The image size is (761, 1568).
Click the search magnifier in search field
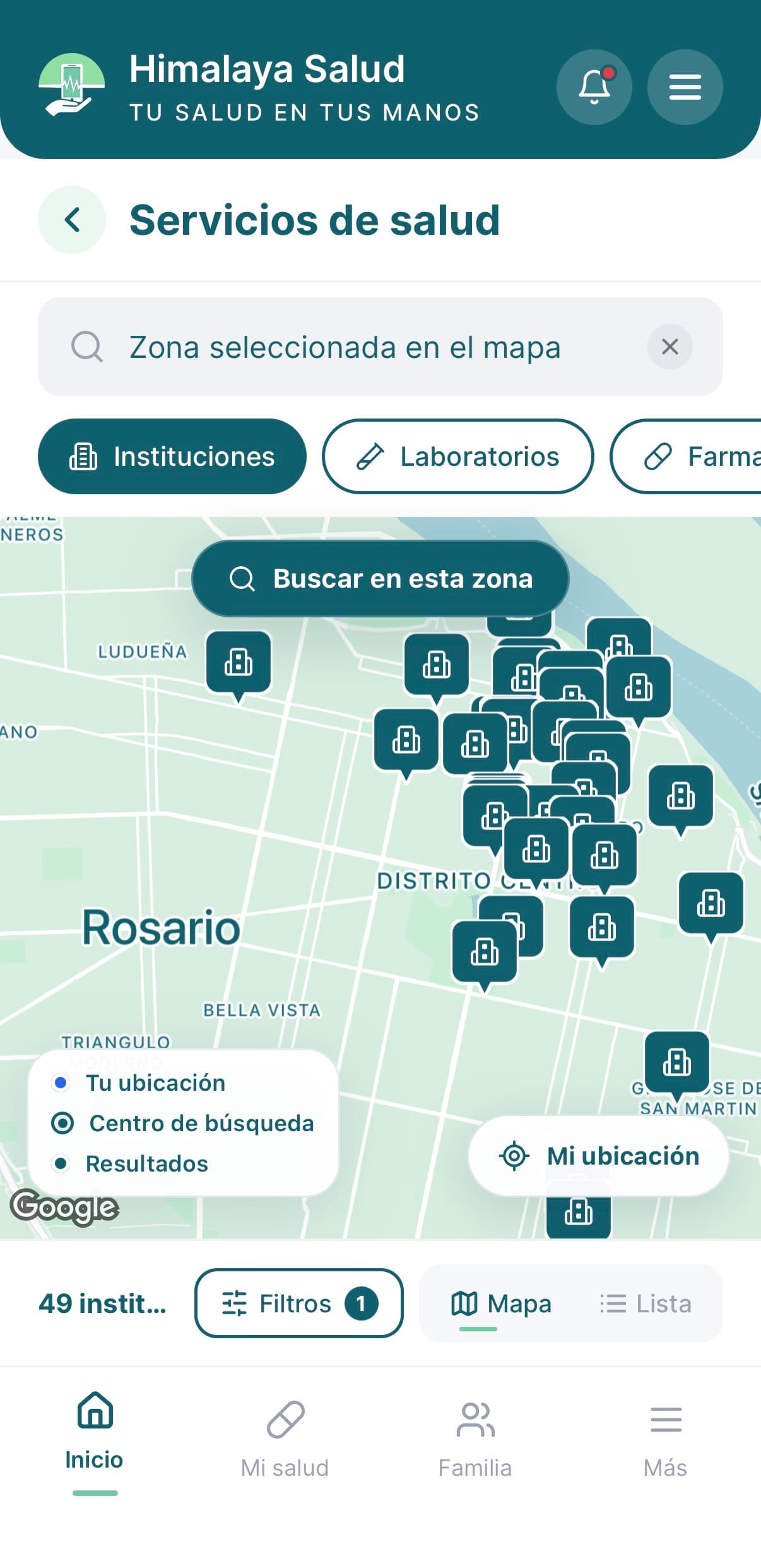pyautogui.click(x=86, y=347)
